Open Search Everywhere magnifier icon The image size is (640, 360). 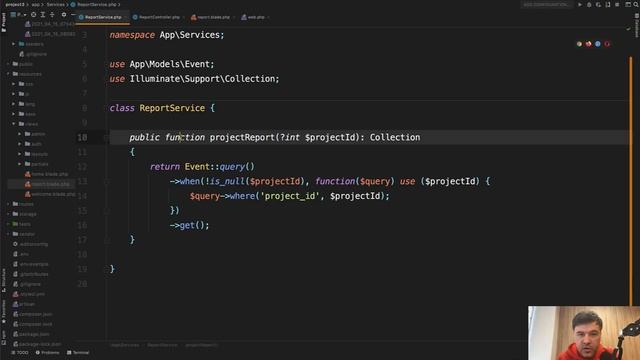point(636,4)
